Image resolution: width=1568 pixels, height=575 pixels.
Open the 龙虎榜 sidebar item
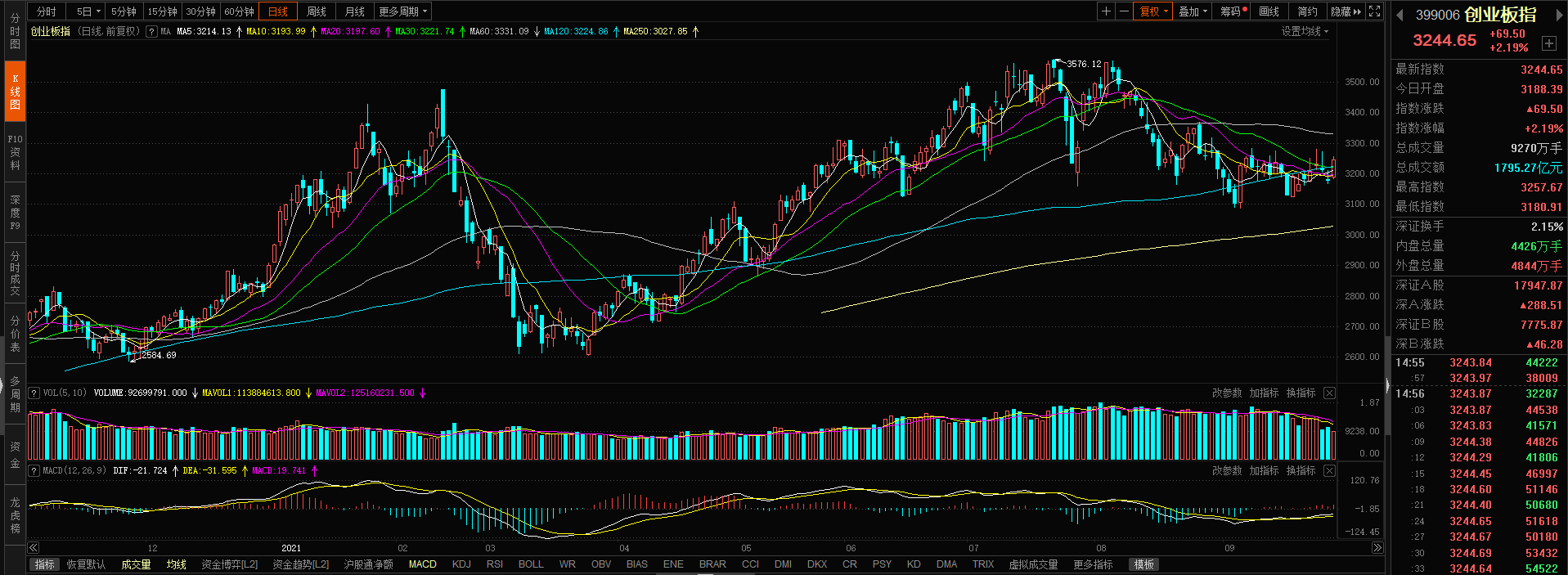pos(15,515)
